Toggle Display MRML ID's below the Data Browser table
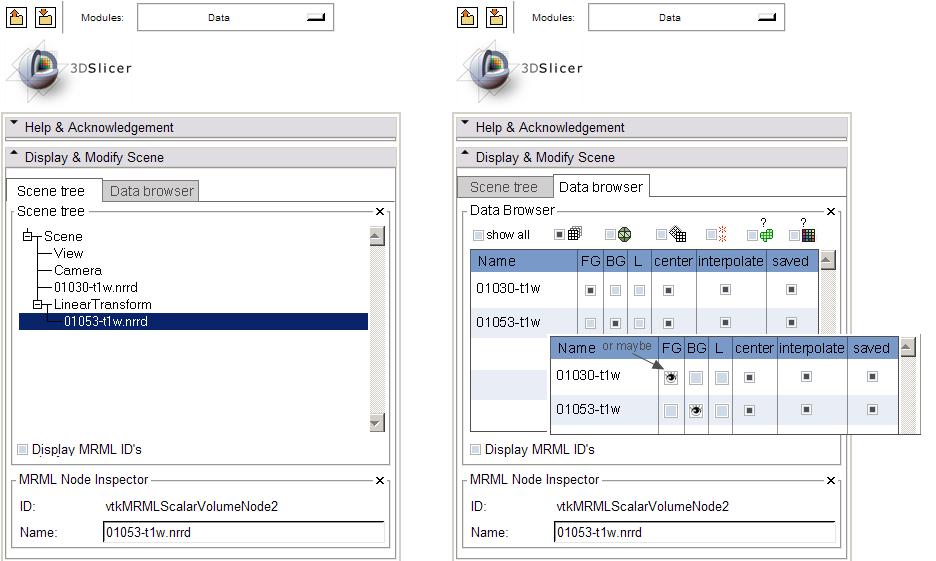This screenshot has height=561, width=936. pyautogui.click(x=476, y=450)
